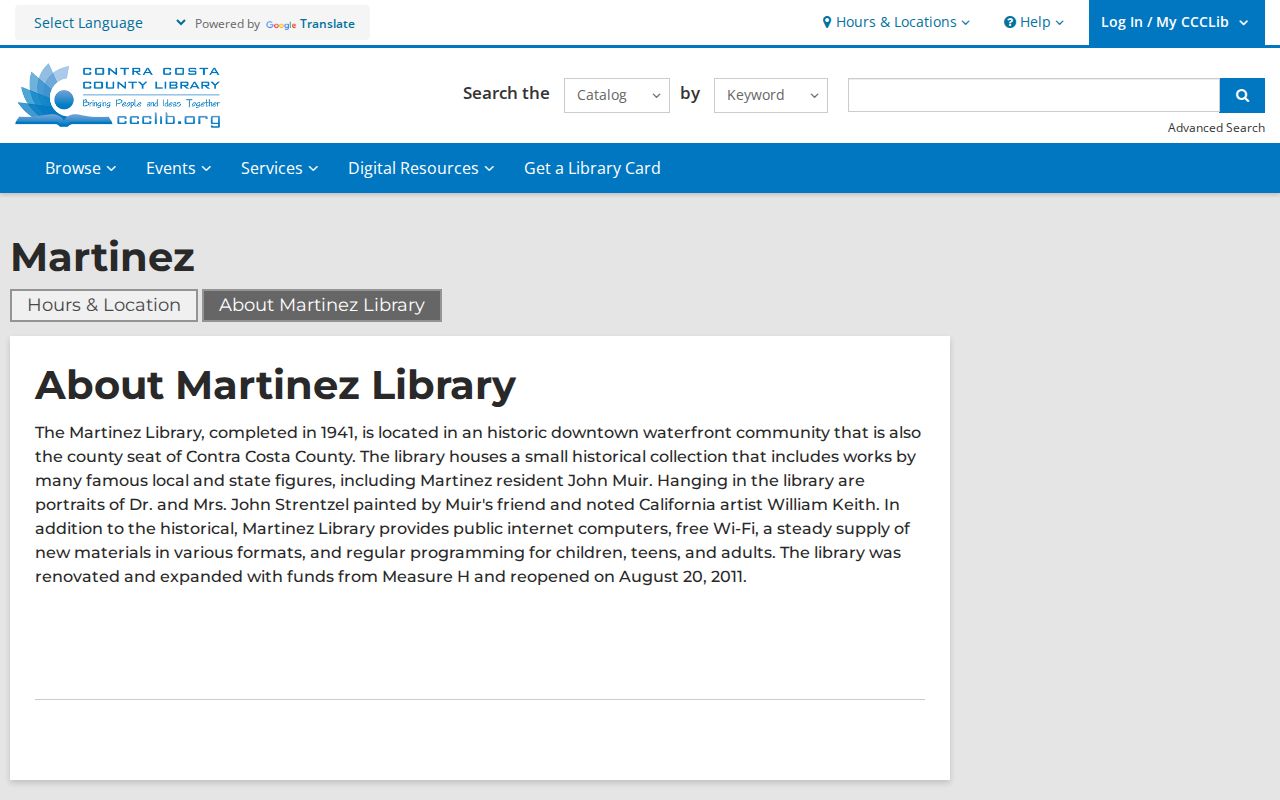Select the About Martinez Library tab

[x=322, y=305]
